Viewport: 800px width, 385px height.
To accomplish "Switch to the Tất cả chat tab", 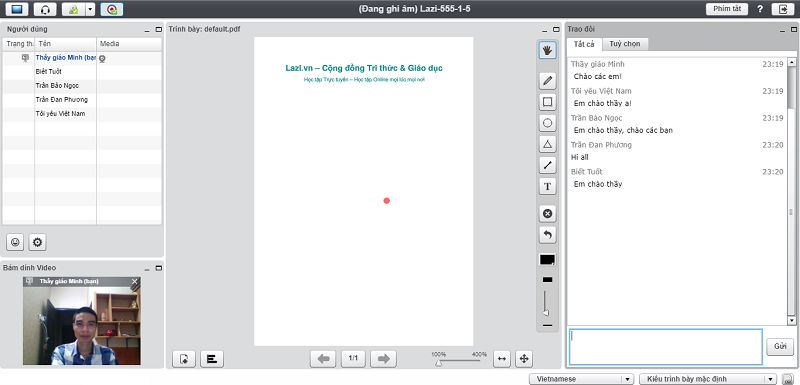I will click(x=584, y=44).
